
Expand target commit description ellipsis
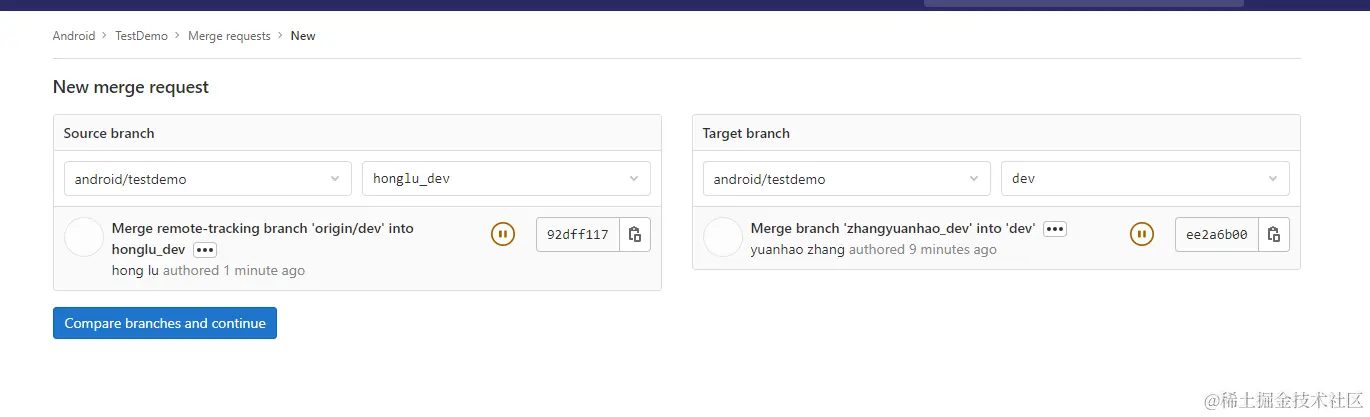(1055, 229)
